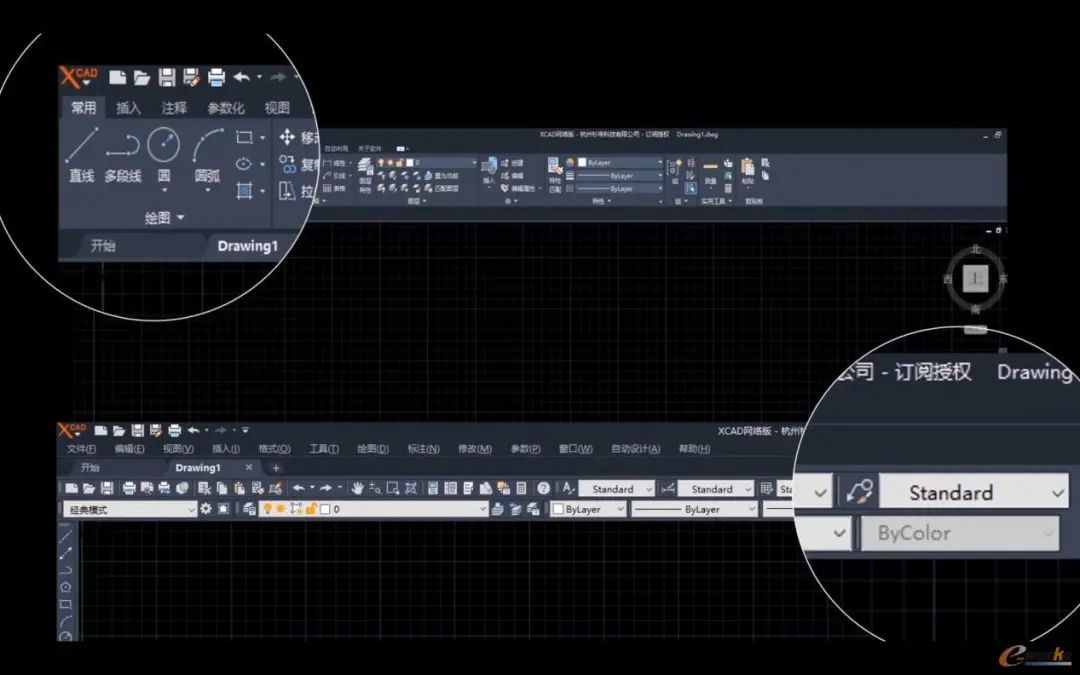Click the redo arrow in classic standard toolbar
The height and width of the screenshot is (675, 1080).
coord(326,488)
